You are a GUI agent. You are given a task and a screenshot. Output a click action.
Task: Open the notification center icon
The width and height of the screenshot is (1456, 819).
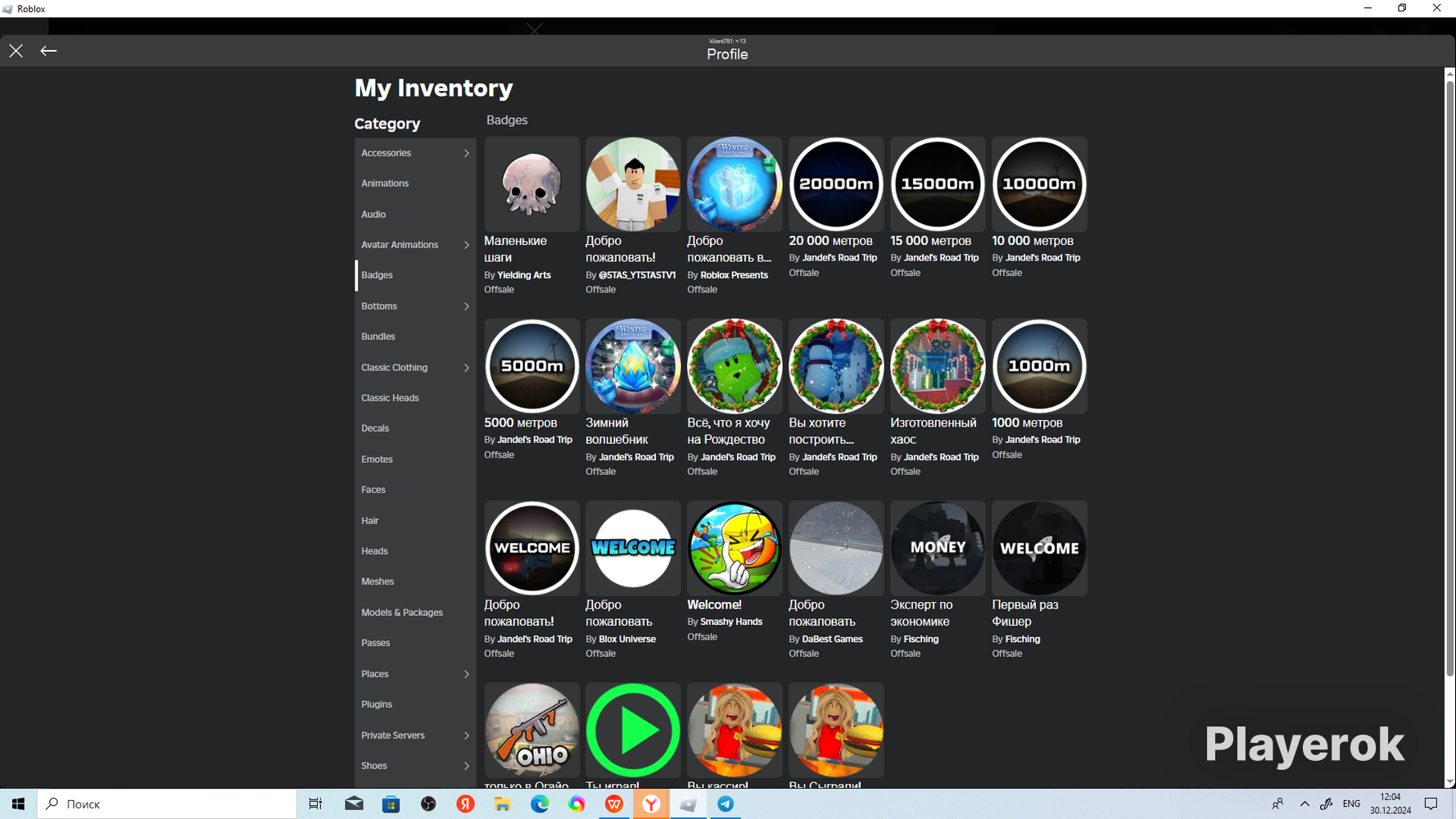[1431, 804]
